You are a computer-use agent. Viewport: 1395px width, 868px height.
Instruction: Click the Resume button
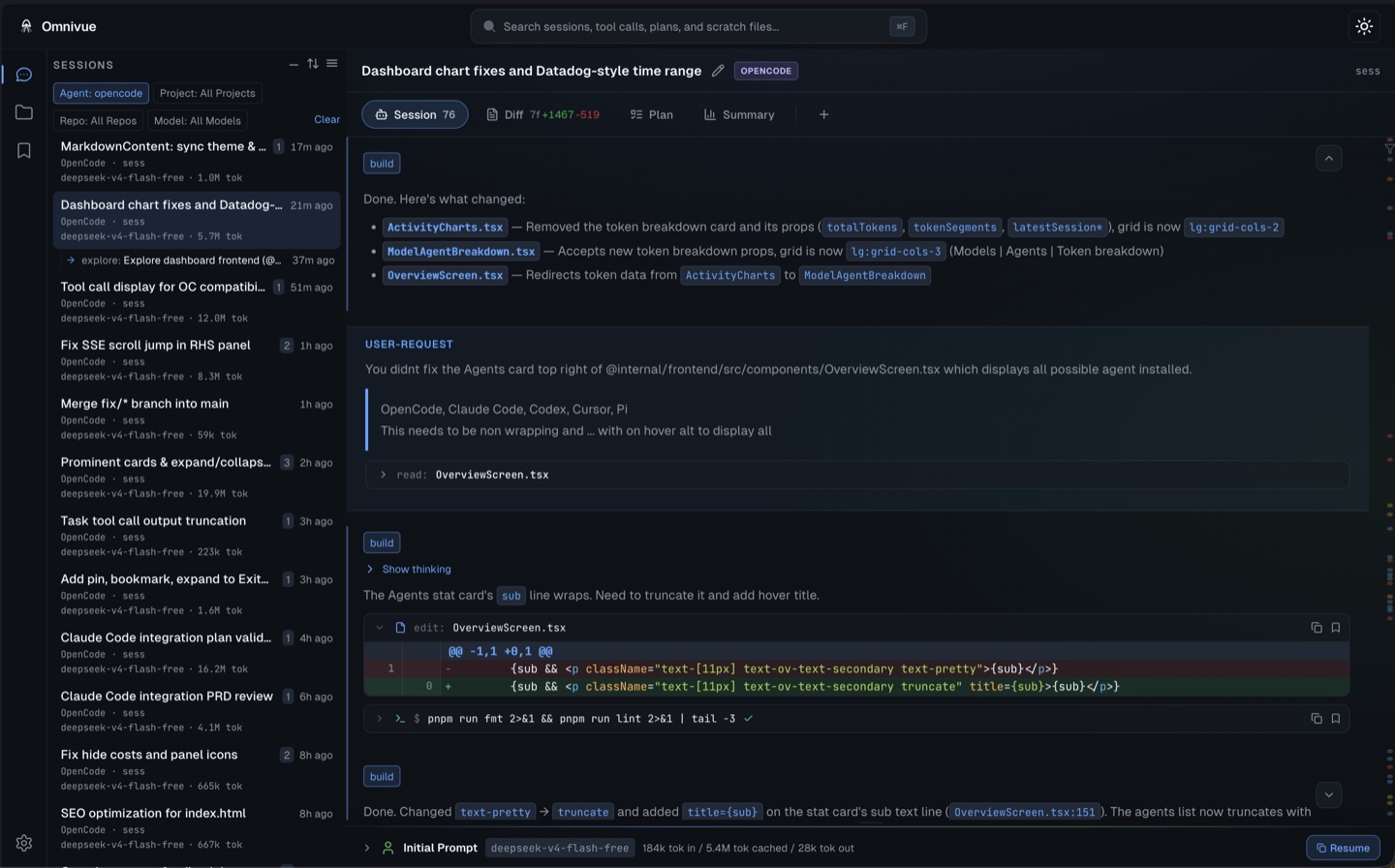[x=1343, y=848]
